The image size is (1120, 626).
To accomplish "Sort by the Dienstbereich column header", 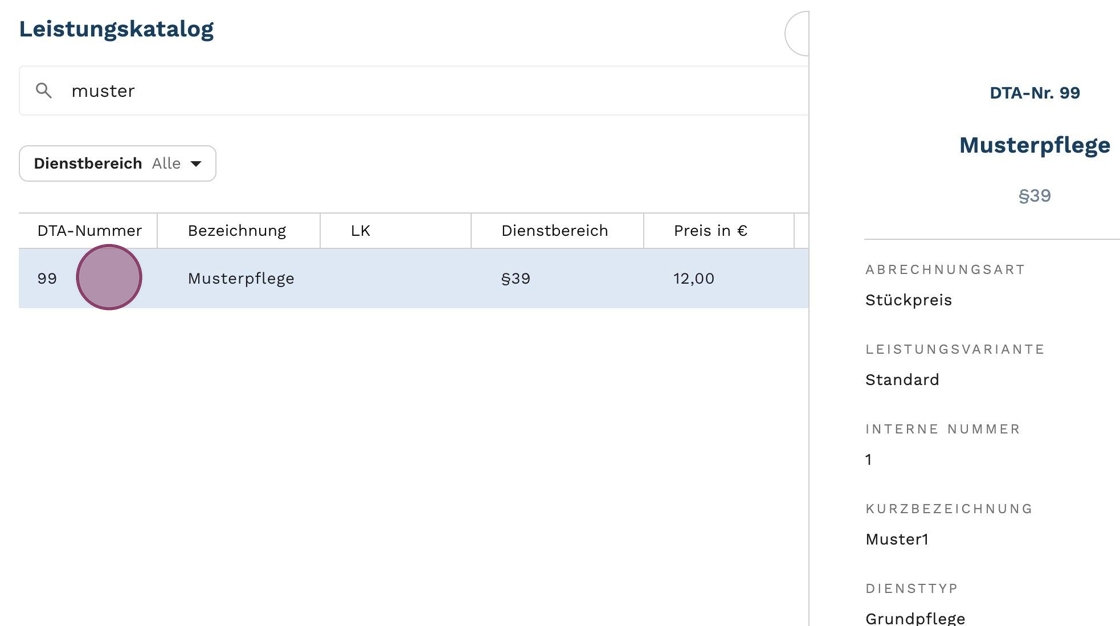I will (x=554, y=231).
